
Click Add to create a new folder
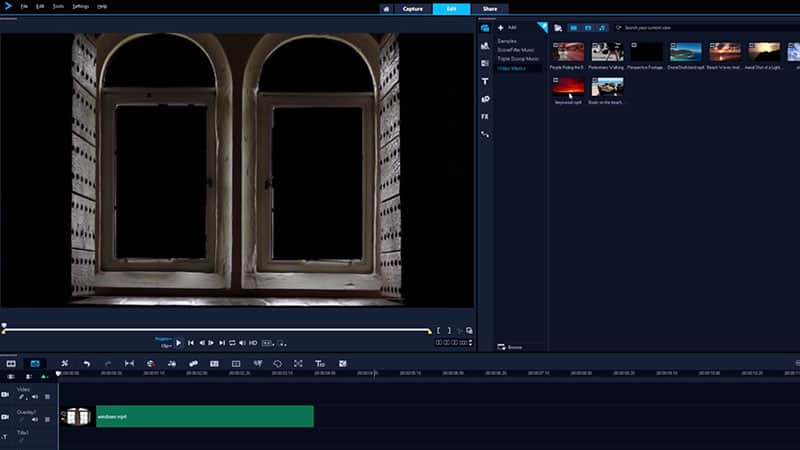(508, 27)
